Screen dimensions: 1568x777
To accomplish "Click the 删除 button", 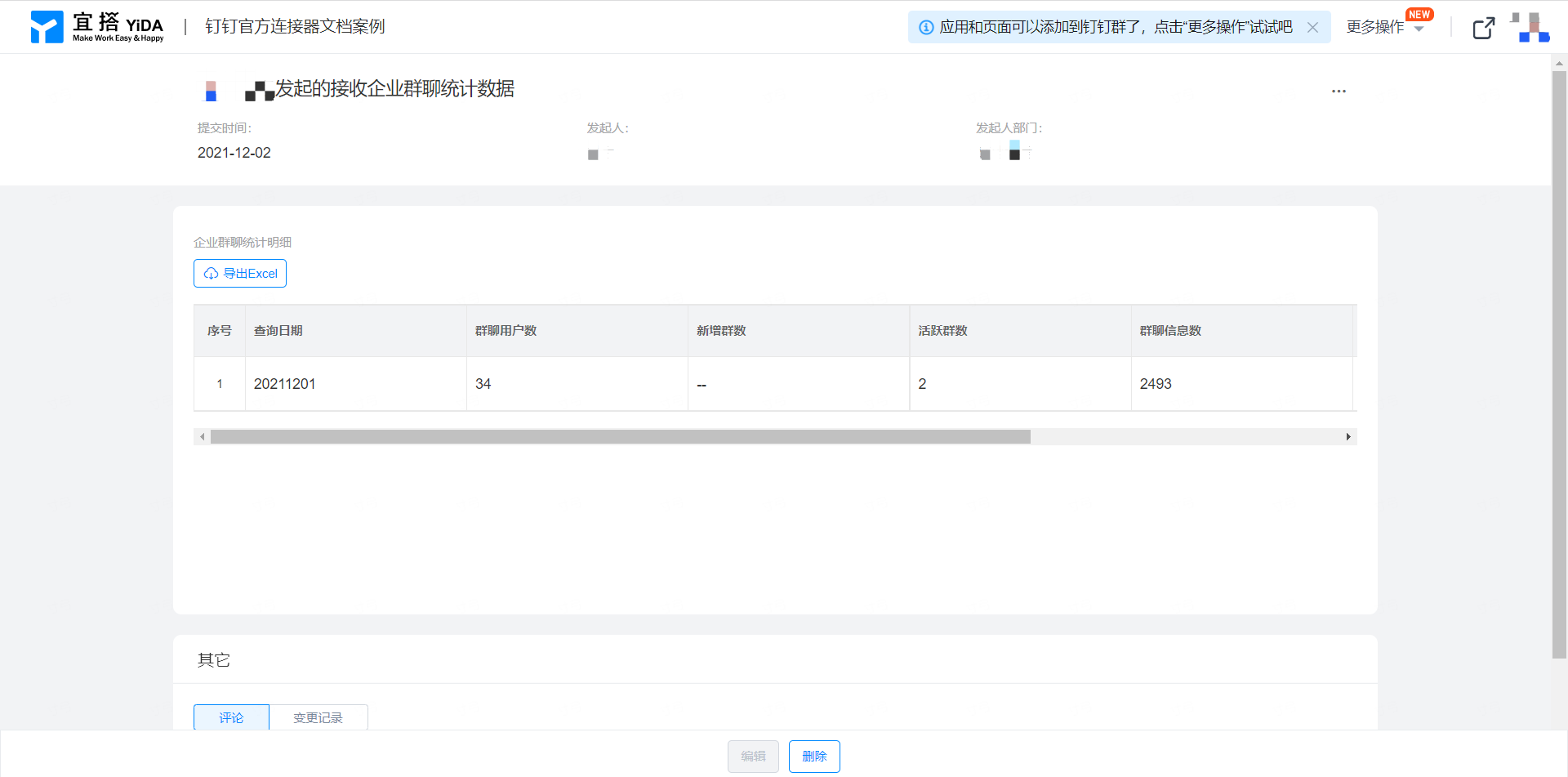I will (814, 757).
